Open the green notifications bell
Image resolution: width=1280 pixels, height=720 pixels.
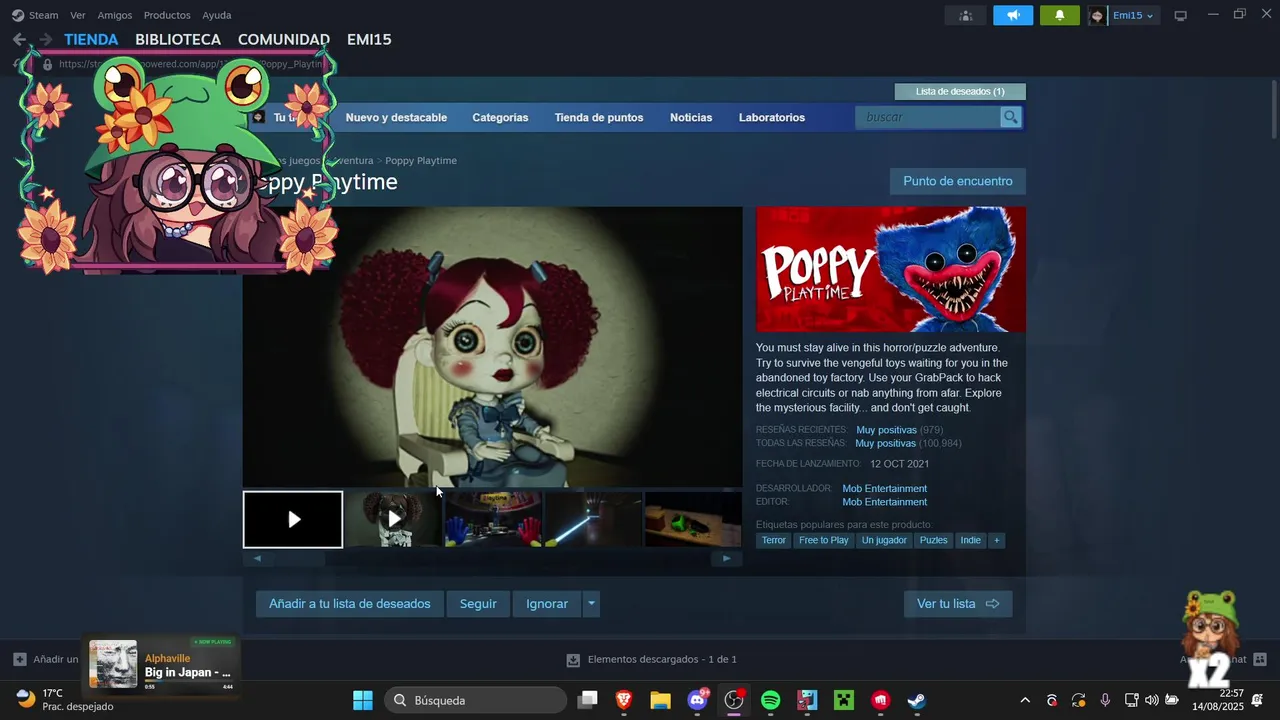tap(1060, 15)
